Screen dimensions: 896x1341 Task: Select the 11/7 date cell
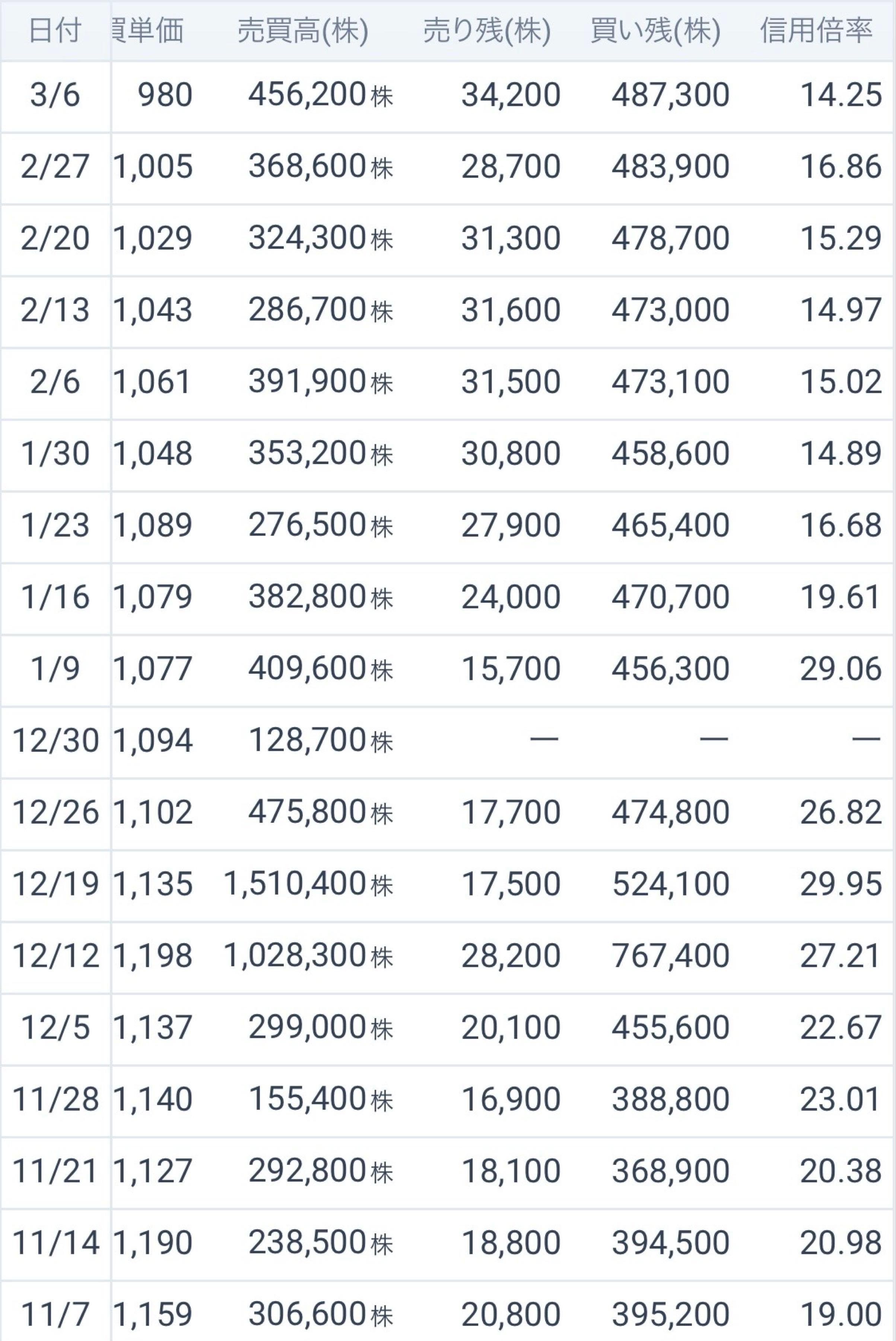point(54,1313)
